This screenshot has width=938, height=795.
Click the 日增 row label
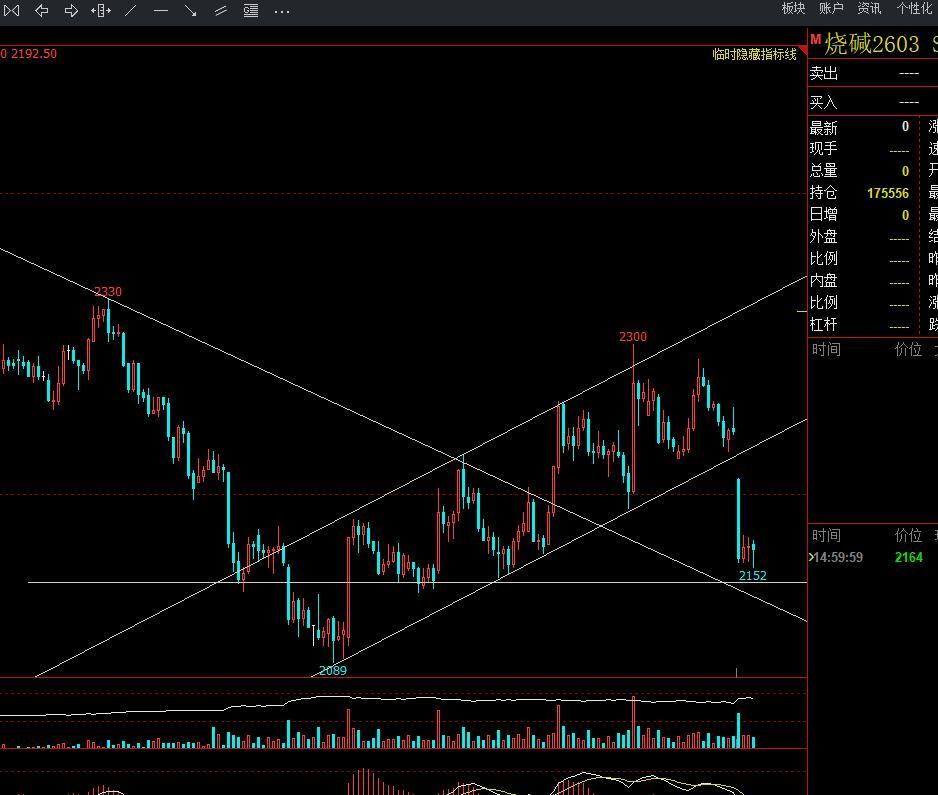[823, 215]
